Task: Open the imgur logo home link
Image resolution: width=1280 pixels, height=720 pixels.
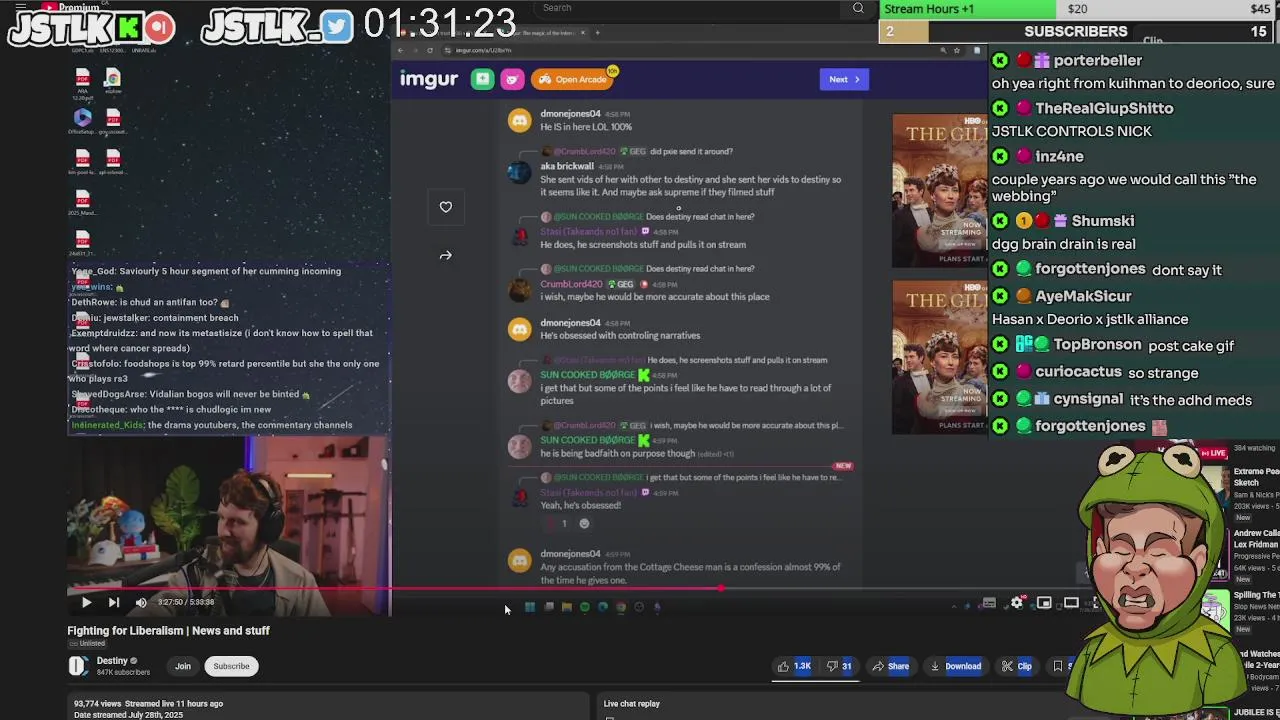Action: 429,79
